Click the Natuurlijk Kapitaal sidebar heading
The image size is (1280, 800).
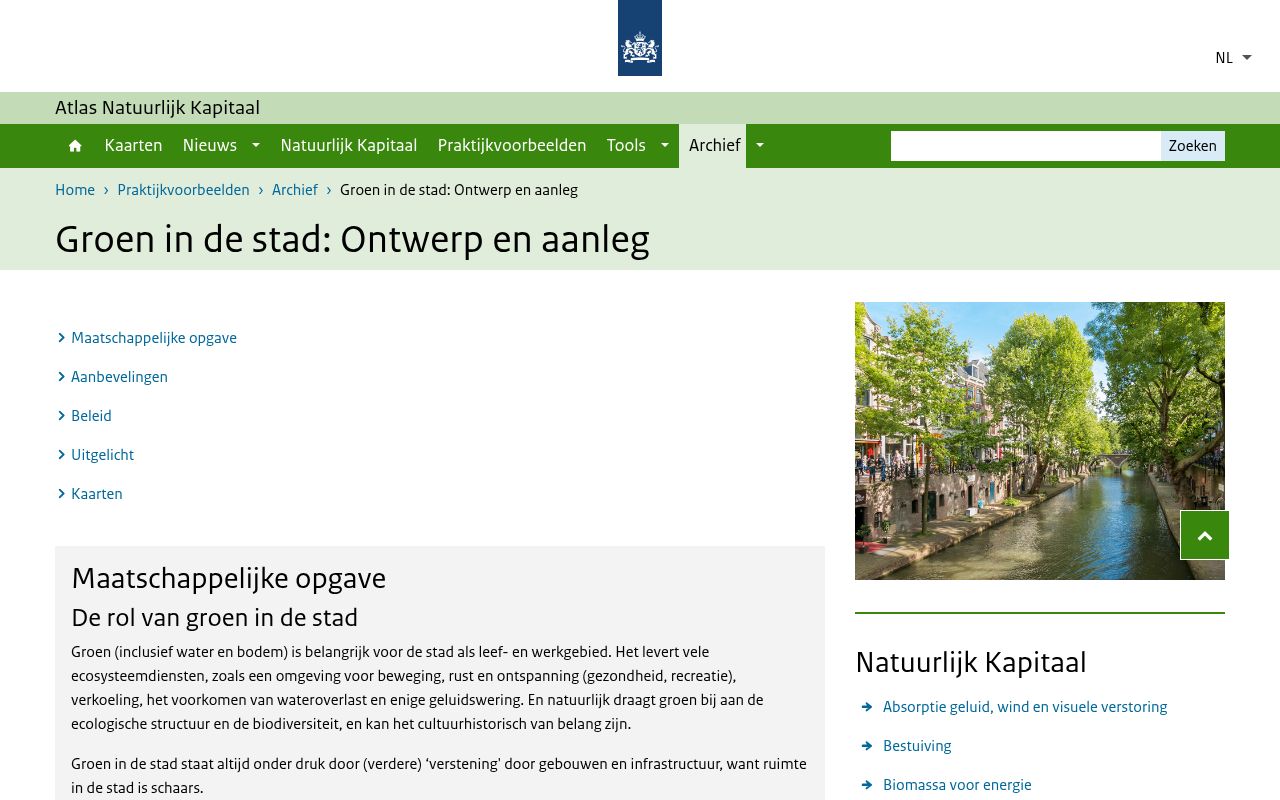(971, 663)
